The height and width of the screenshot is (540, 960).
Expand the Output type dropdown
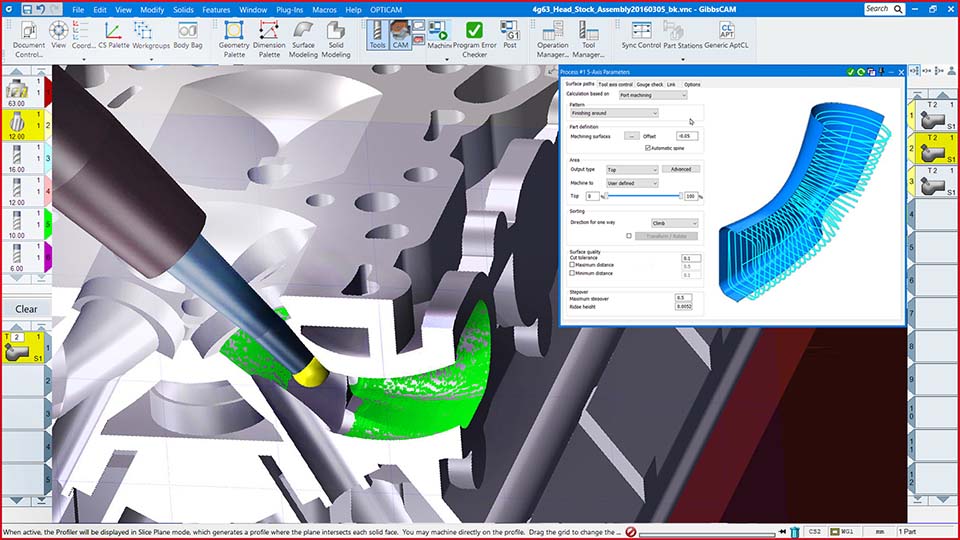click(632, 170)
